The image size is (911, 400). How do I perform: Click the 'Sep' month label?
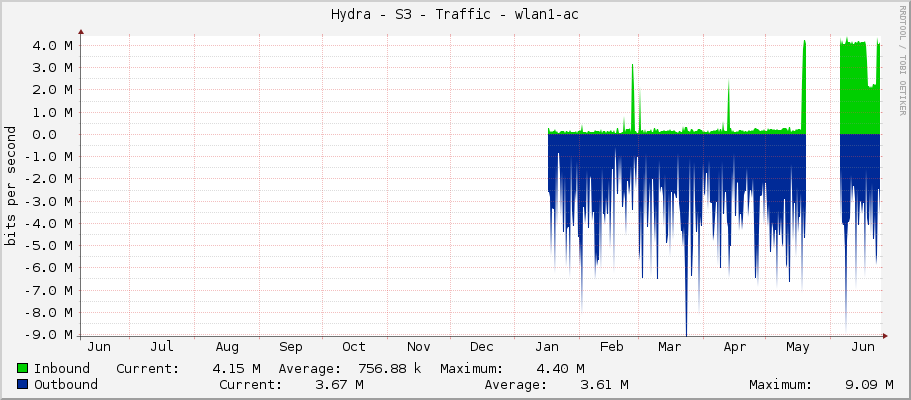290,347
